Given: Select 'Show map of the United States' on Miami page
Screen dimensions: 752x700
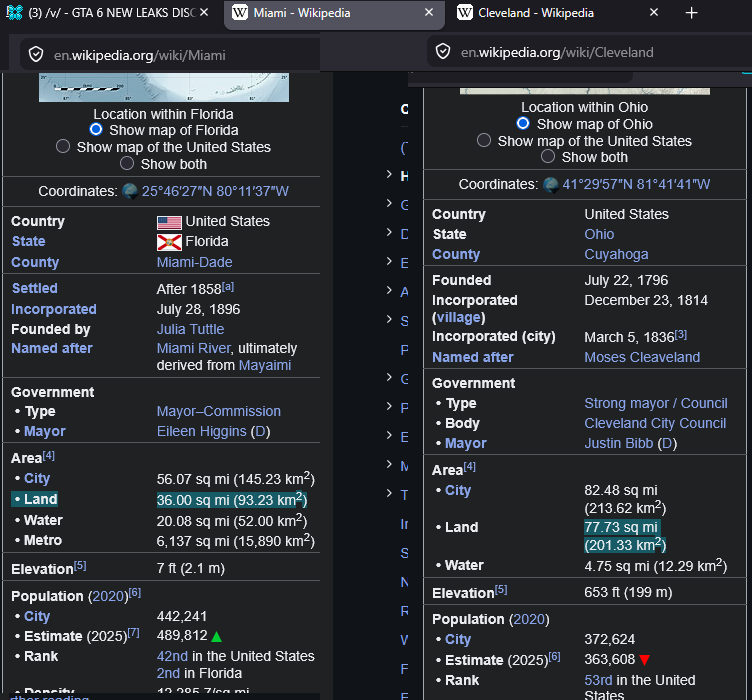Looking at the screenshot, I should coord(63,146).
